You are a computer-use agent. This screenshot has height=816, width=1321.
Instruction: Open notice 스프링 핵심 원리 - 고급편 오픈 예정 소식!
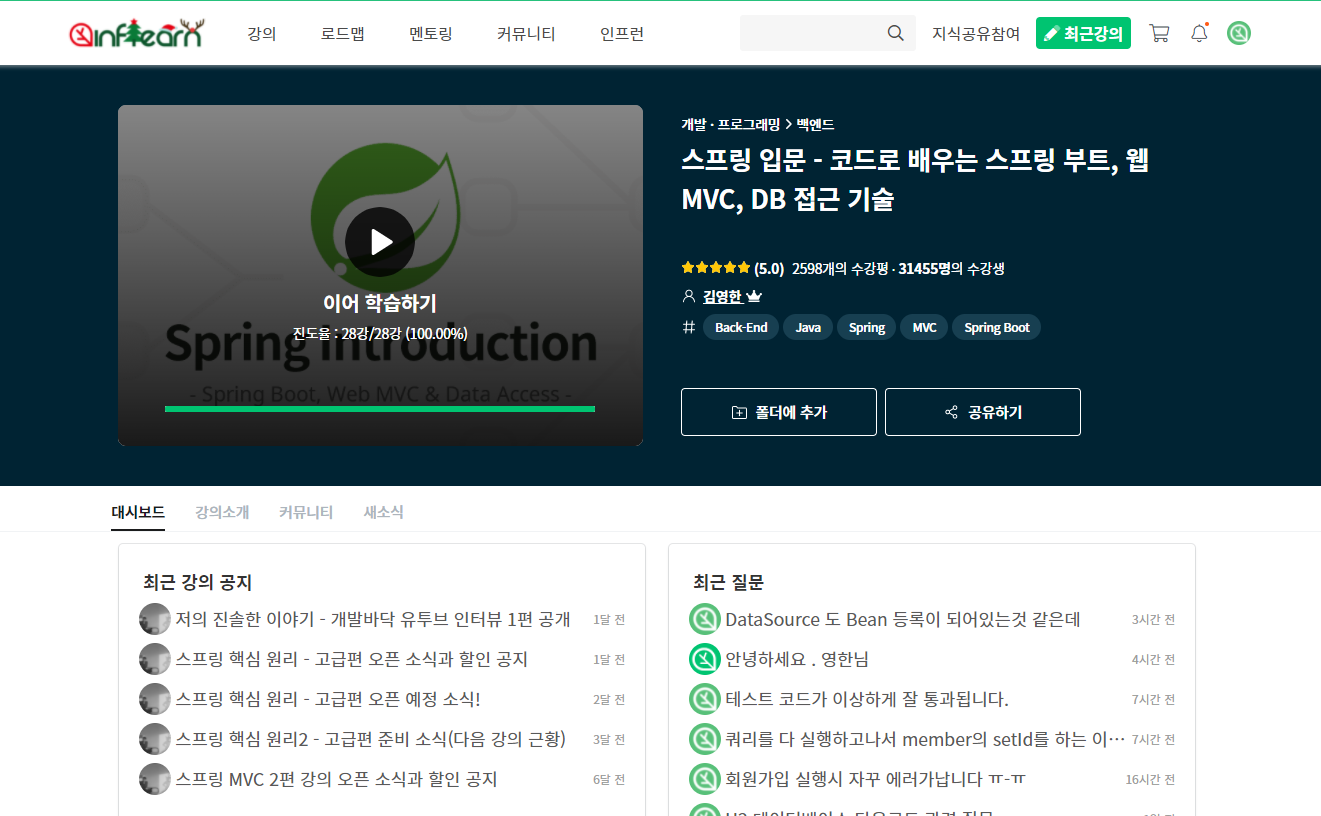pyautogui.click(x=328, y=699)
